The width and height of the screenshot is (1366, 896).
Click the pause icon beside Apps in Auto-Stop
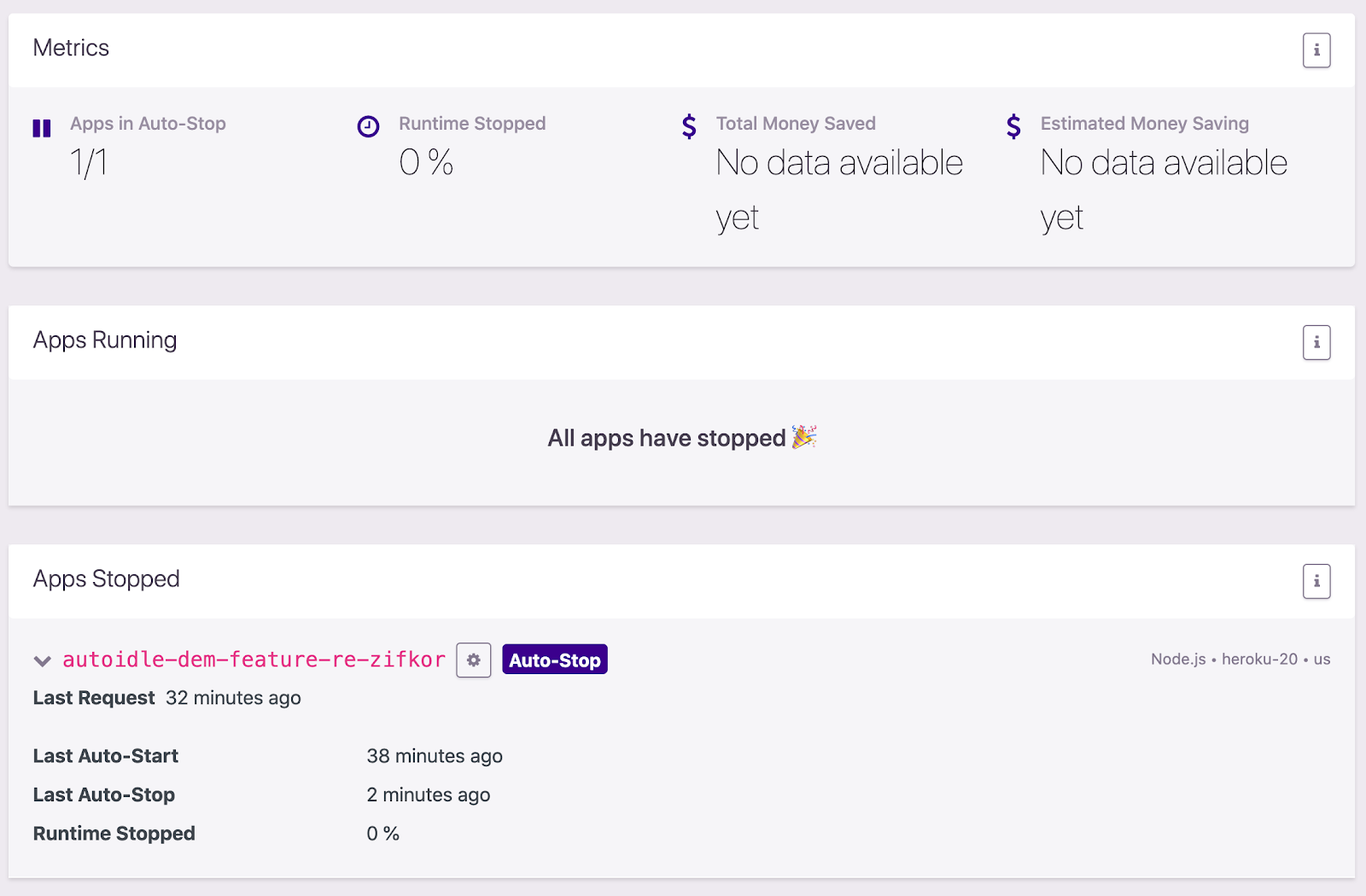[x=41, y=127]
